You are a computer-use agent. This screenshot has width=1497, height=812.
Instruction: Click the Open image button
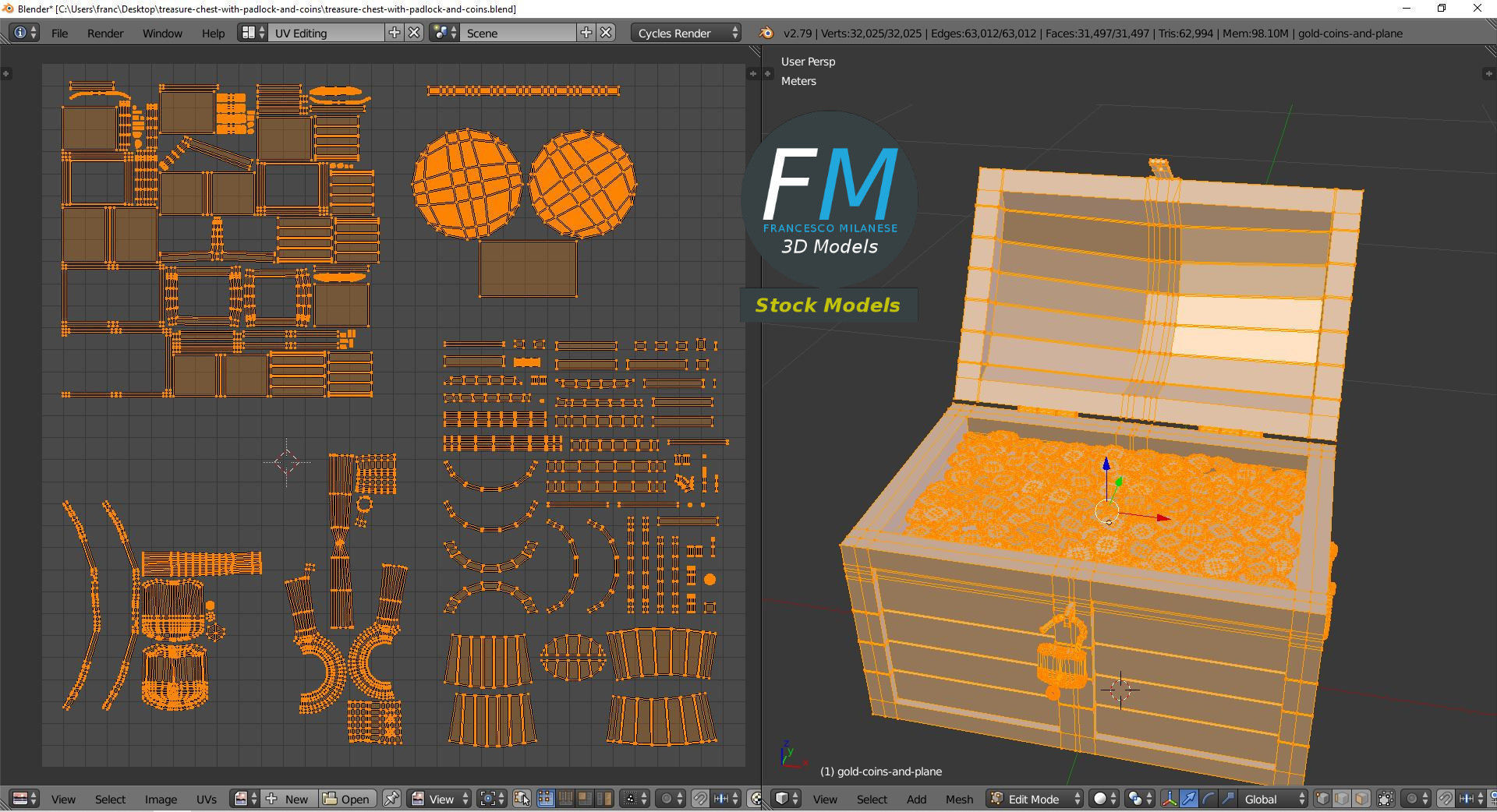tap(347, 799)
